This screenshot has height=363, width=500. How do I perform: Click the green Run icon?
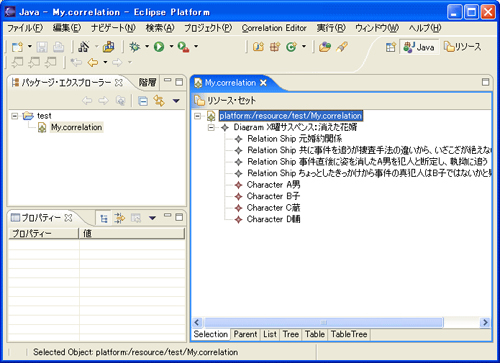coord(159,47)
